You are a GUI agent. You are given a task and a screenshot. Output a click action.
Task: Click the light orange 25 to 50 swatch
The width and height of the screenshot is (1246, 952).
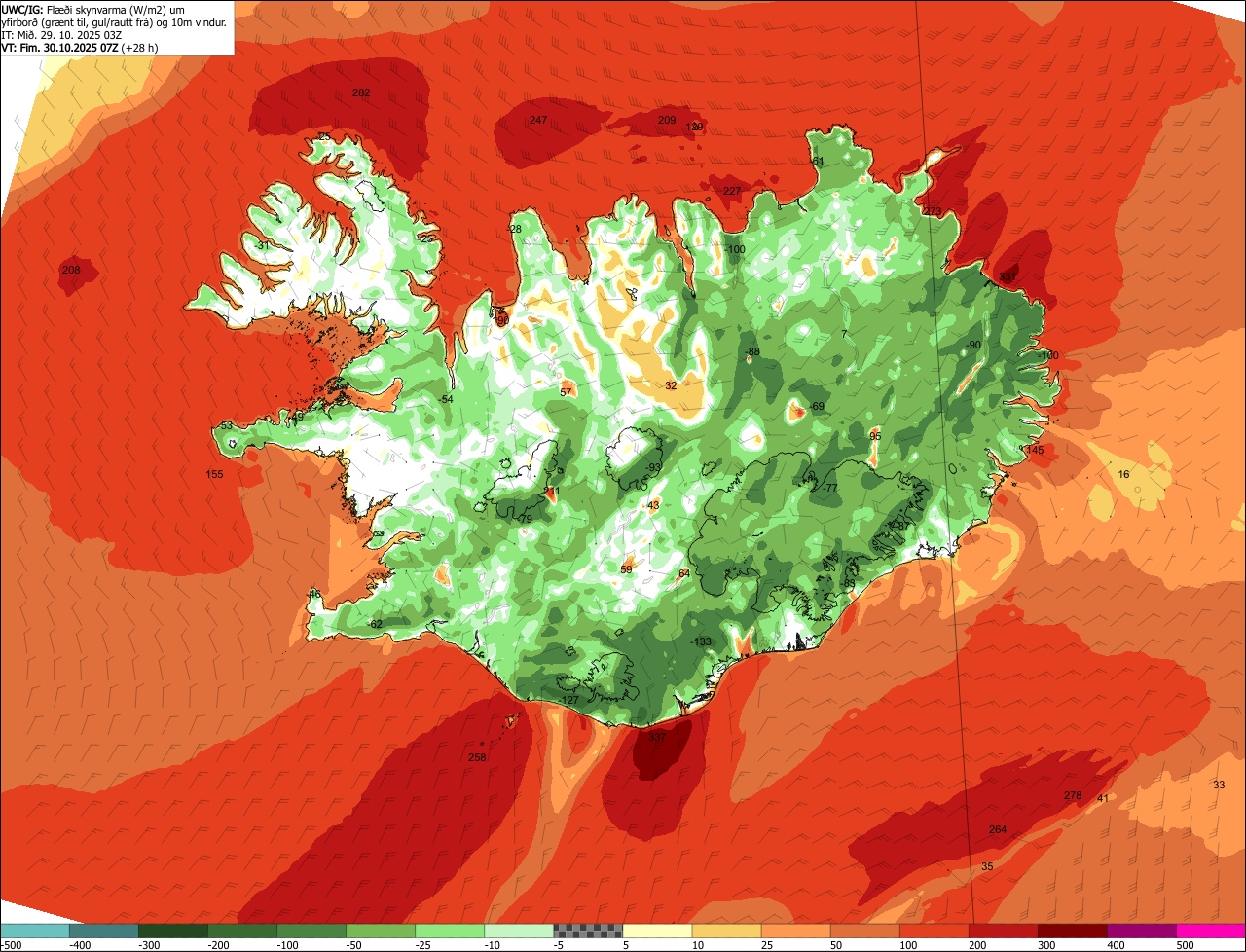pyautogui.click(x=795, y=931)
